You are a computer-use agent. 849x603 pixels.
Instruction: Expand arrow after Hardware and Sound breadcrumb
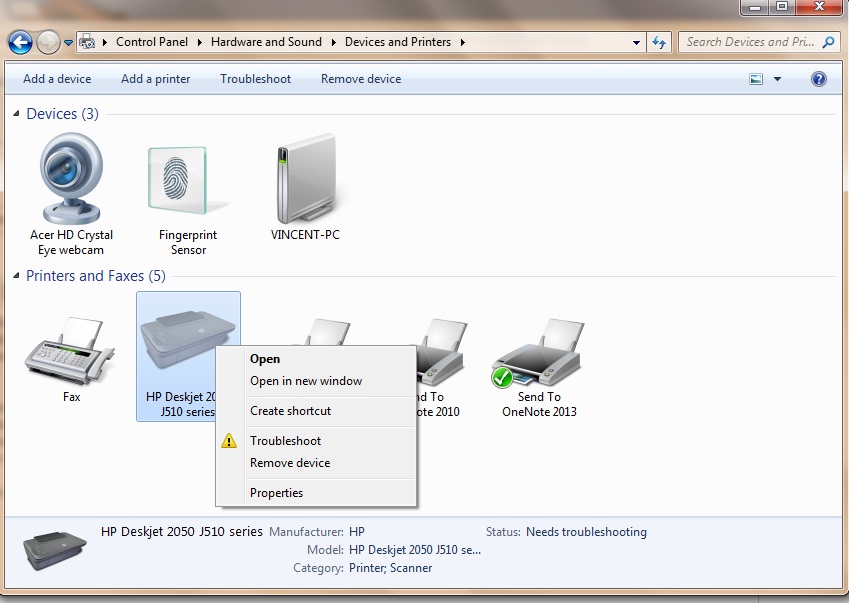point(333,42)
